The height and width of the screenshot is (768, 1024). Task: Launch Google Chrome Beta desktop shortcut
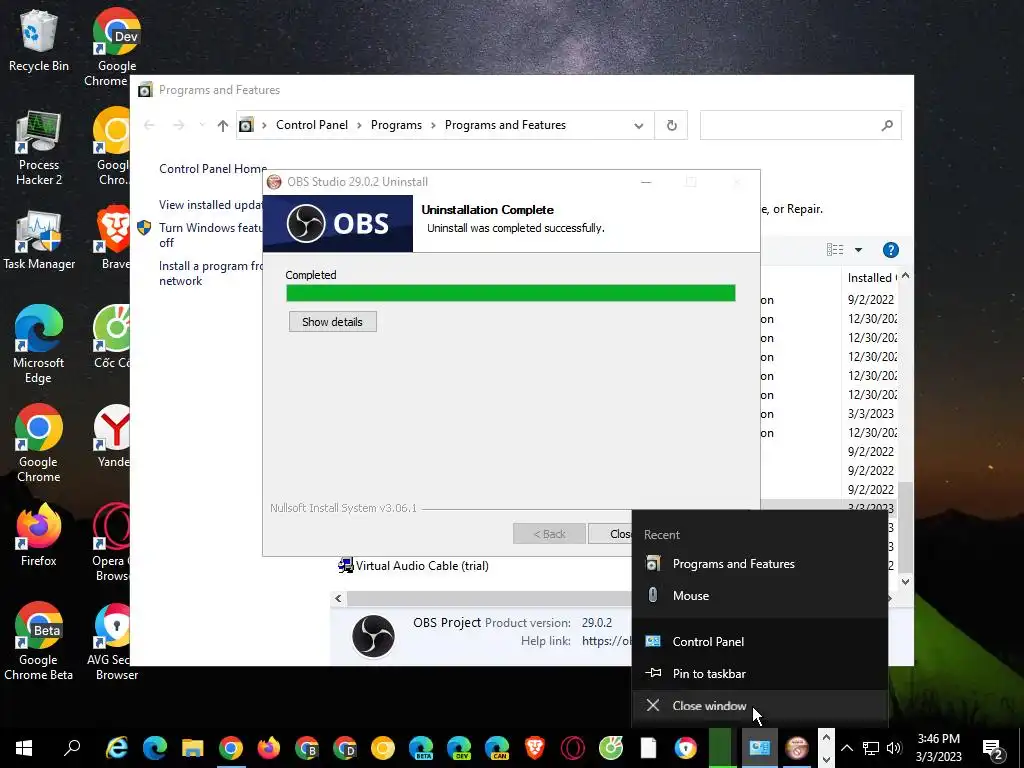tap(39, 641)
